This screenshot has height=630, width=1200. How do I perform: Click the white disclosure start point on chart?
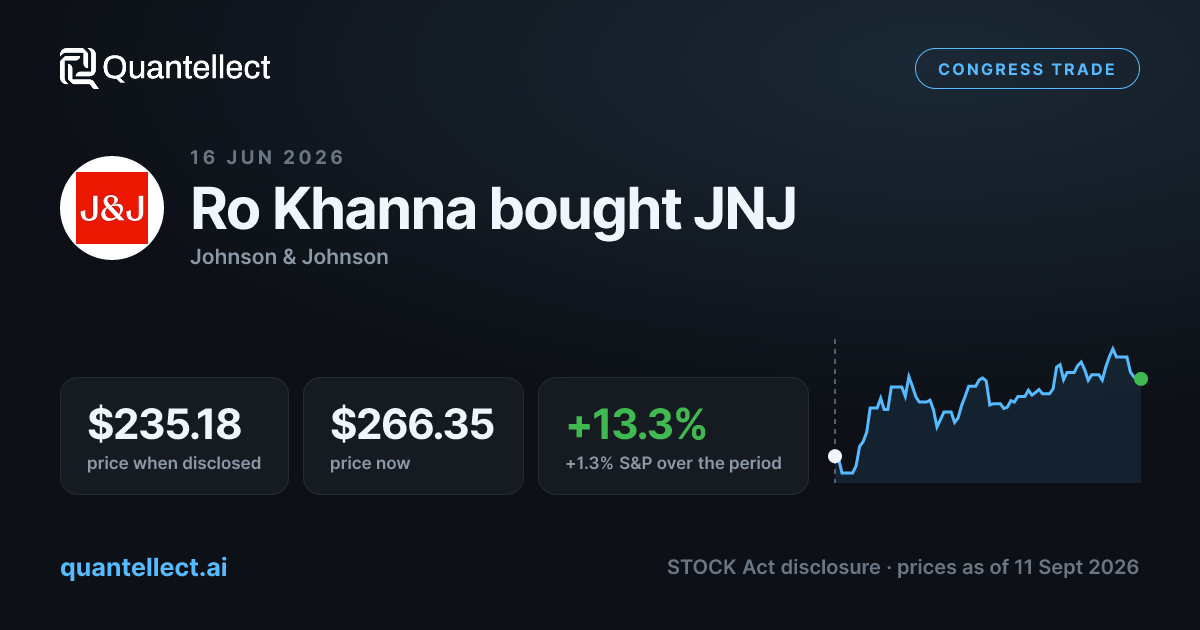(835, 457)
